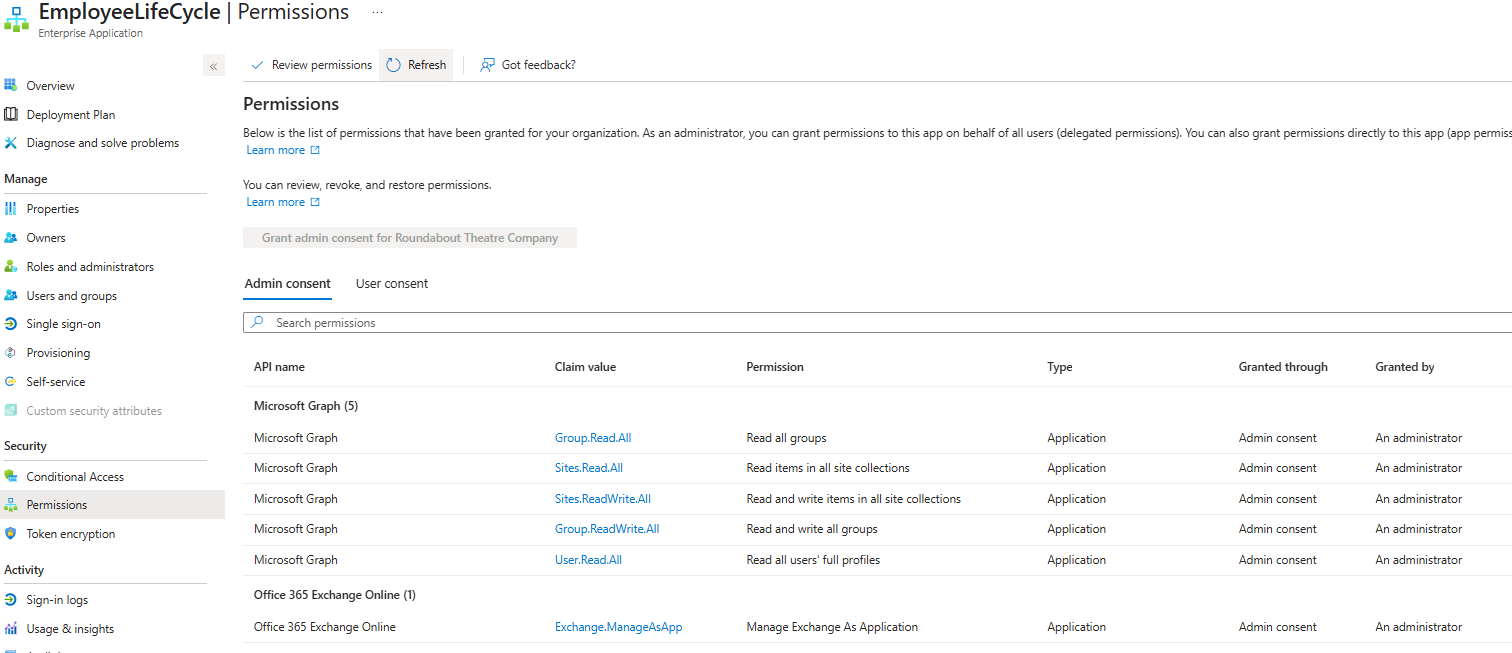Open the Exchange.ManageAsApp claim value link
This screenshot has height=653, width=1512.
tap(619, 627)
